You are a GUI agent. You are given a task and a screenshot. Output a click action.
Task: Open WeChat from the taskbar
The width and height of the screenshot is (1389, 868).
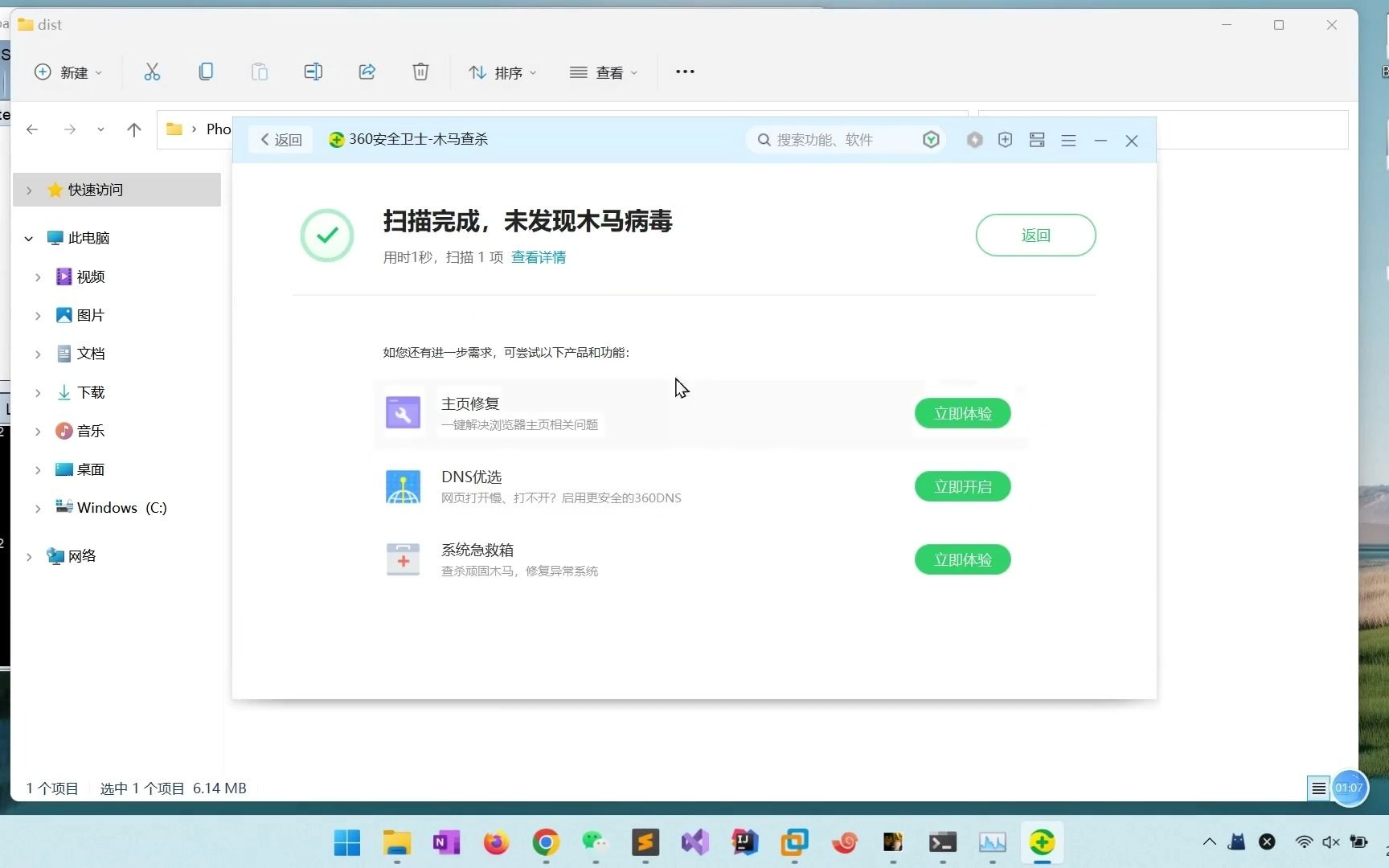pos(596,842)
